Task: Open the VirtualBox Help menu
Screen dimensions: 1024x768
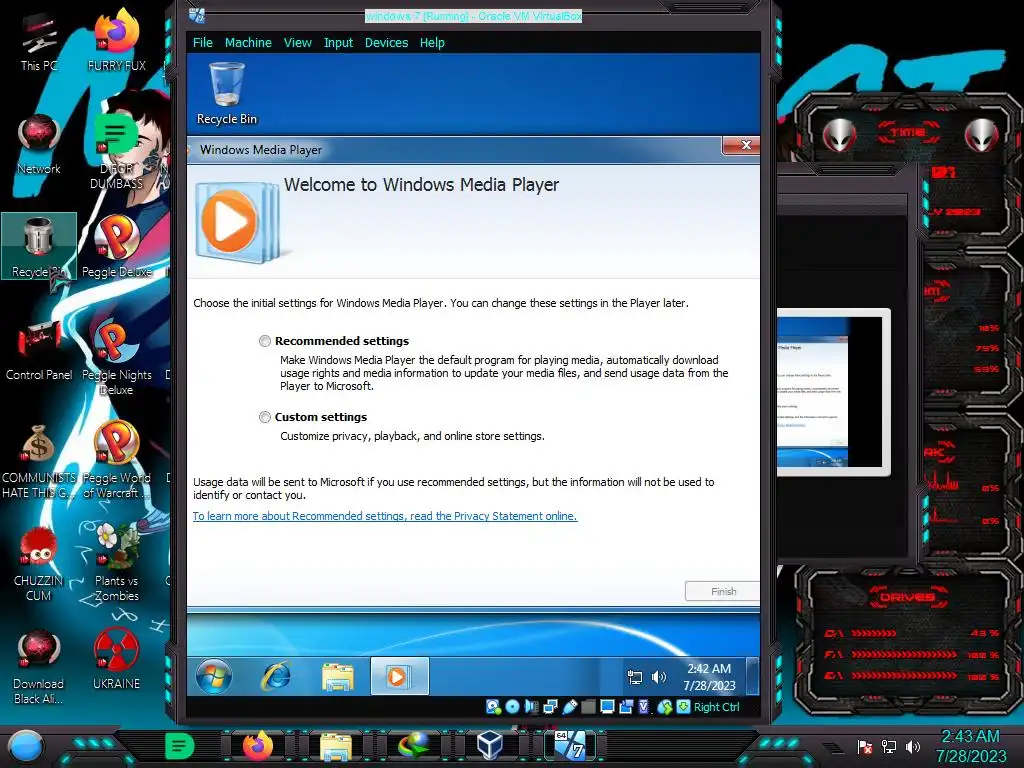Action: point(432,42)
